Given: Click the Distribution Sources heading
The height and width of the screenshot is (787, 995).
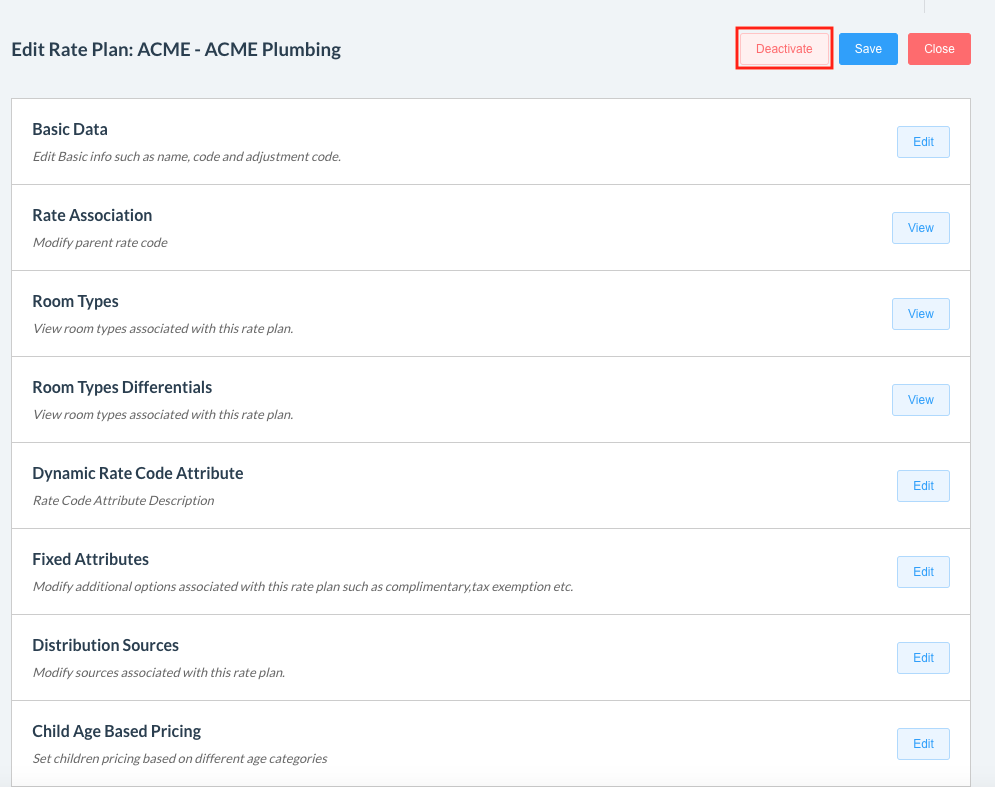Looking at the screenshot, I should coord(105,645).
